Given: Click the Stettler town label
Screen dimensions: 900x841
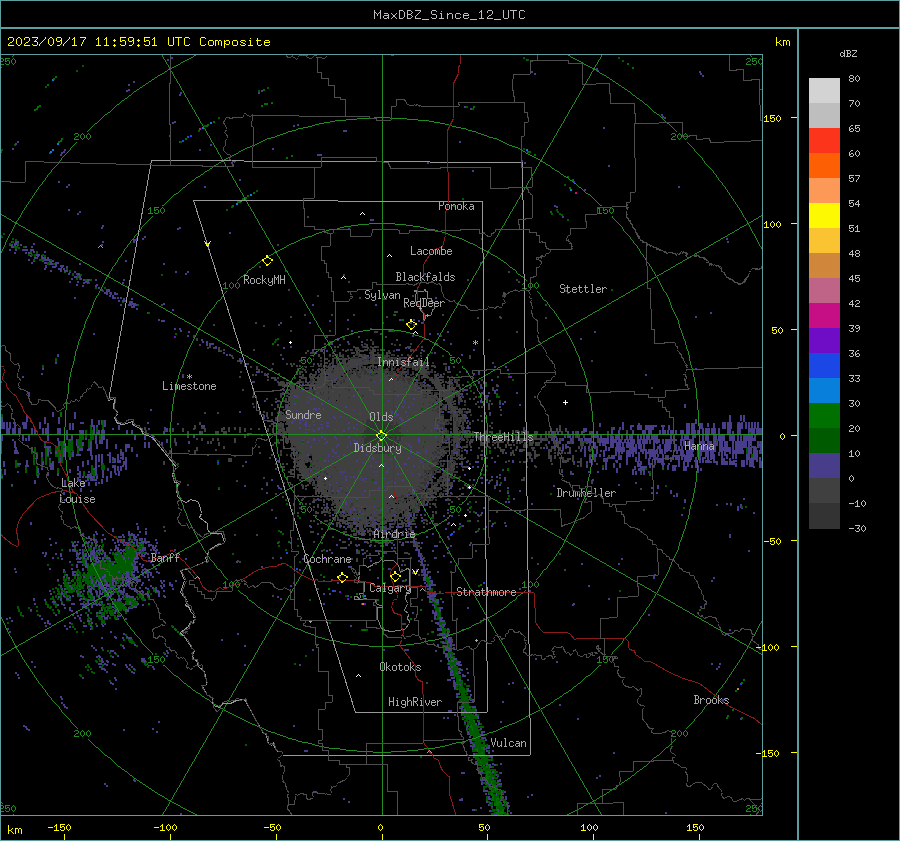Looking at the screenshot, I should coord(583,289).
